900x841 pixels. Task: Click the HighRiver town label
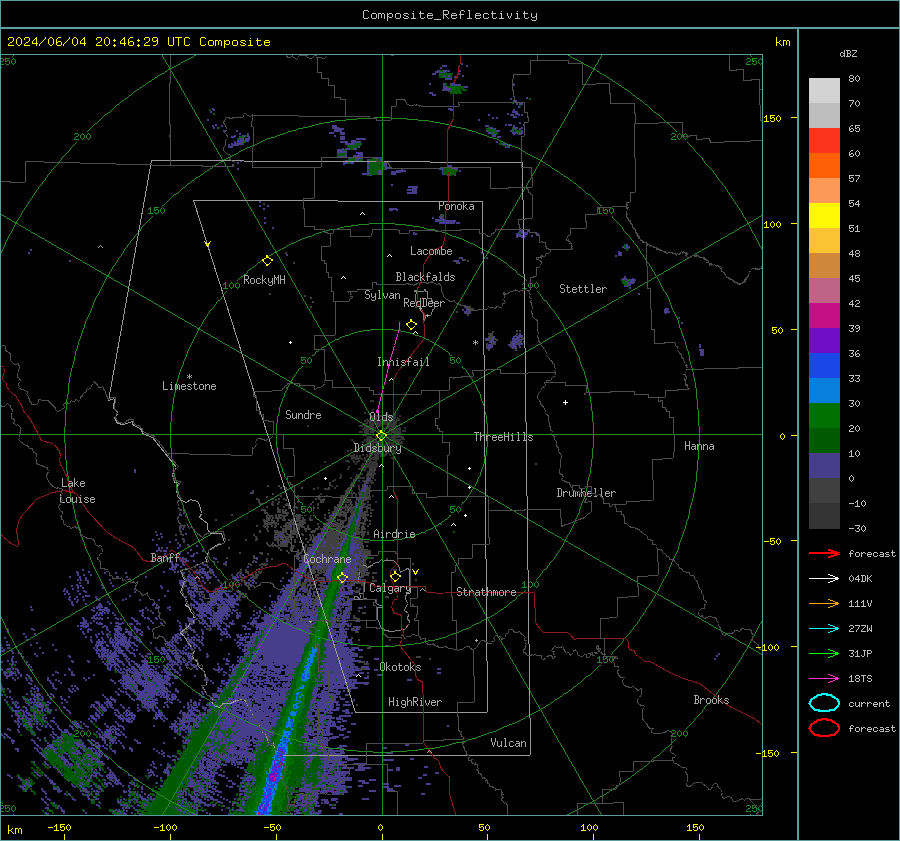pyautogui.click(x=415, y=702)
